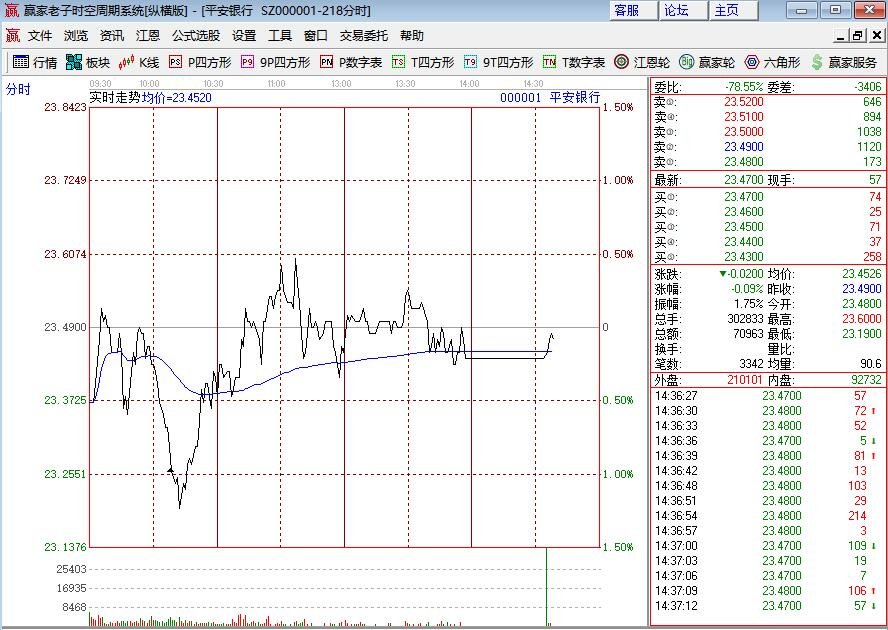Click the 客服 button in title bar
Screen dimensions: 888x630
tap(633, 10)
